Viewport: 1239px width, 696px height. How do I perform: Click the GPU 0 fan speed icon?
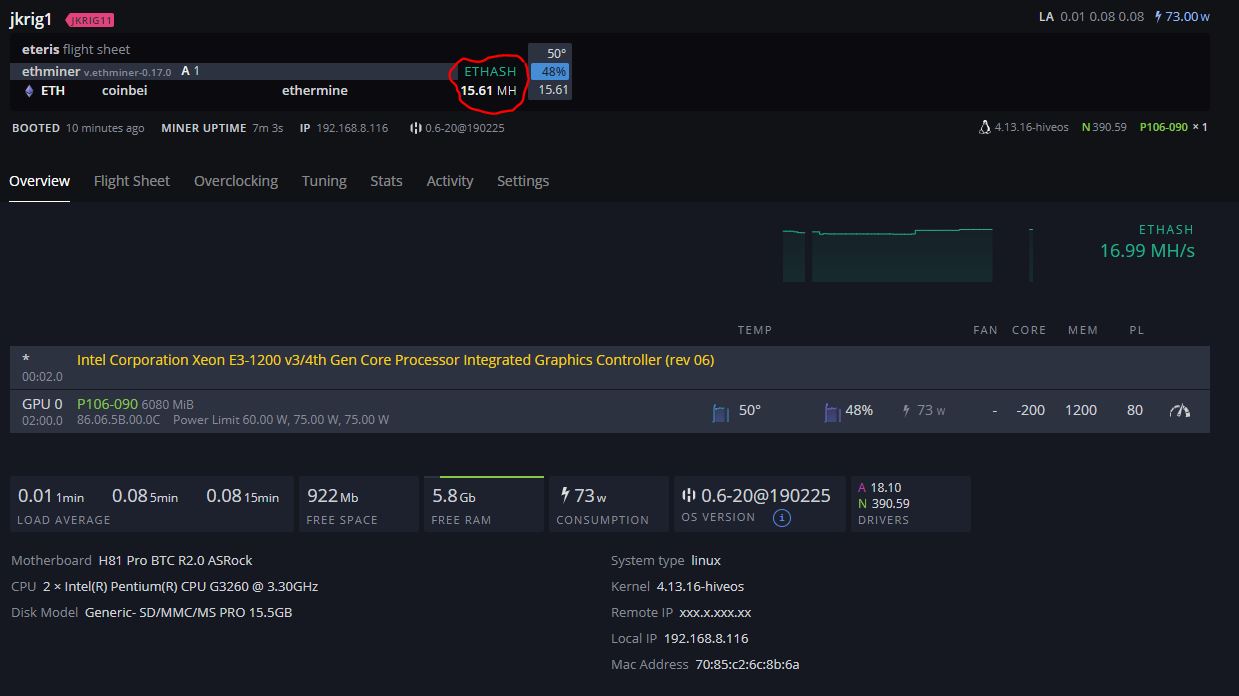832,412
